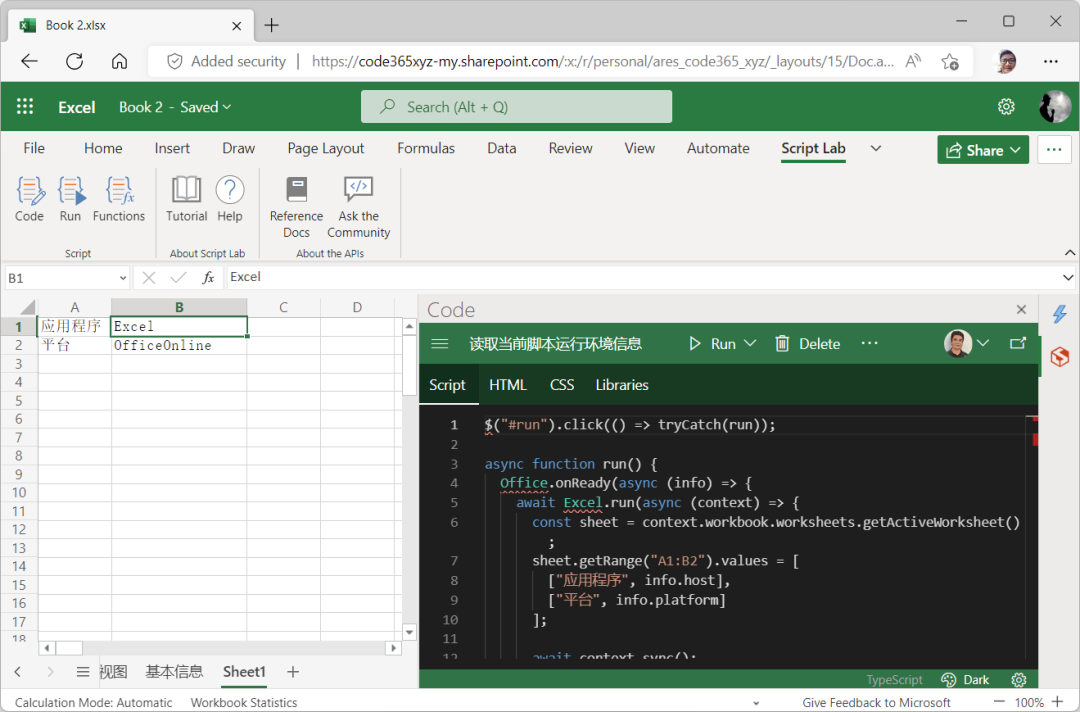This screenshot has height=712, width=1080.
Task: Switch to the Home ribbon tab
Action: [x=103, y=148]
